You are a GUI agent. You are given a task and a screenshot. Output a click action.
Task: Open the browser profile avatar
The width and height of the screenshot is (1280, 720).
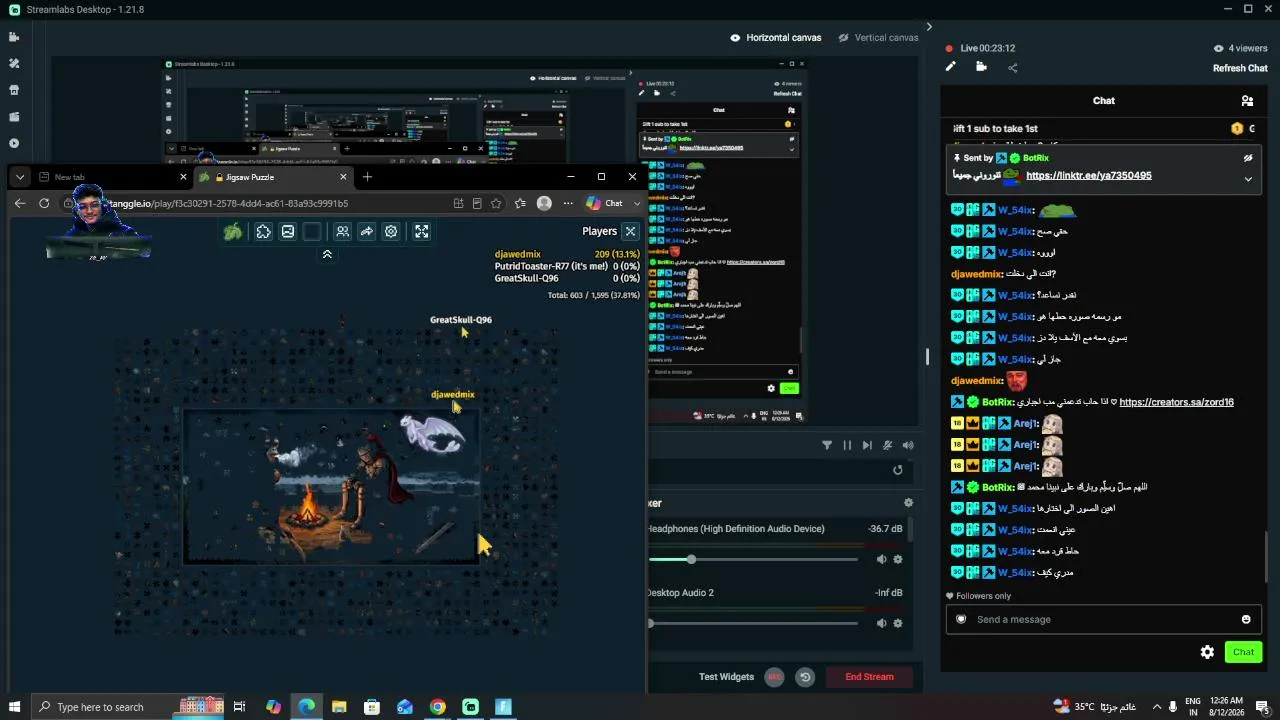(x=544, y=203)
